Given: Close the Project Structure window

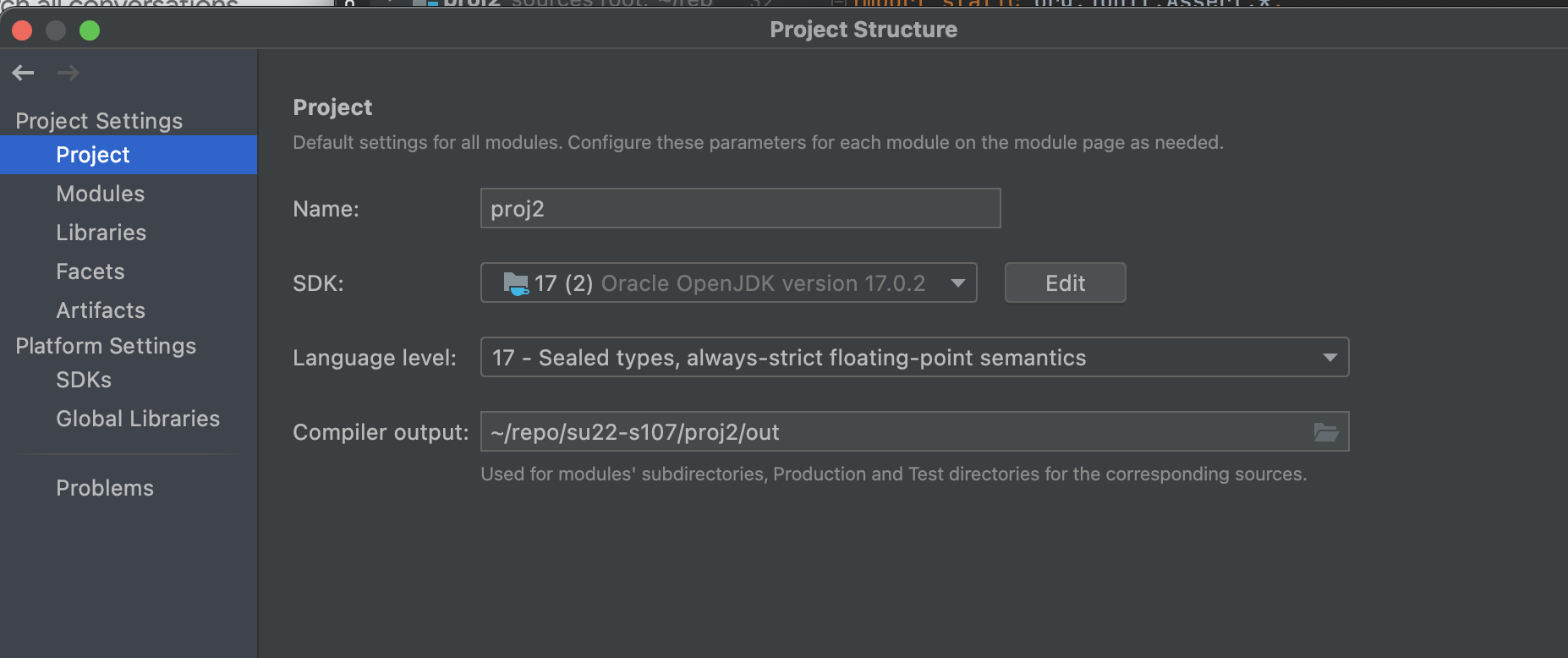Looking at the screenshot, I should click(x=22, y=30).
